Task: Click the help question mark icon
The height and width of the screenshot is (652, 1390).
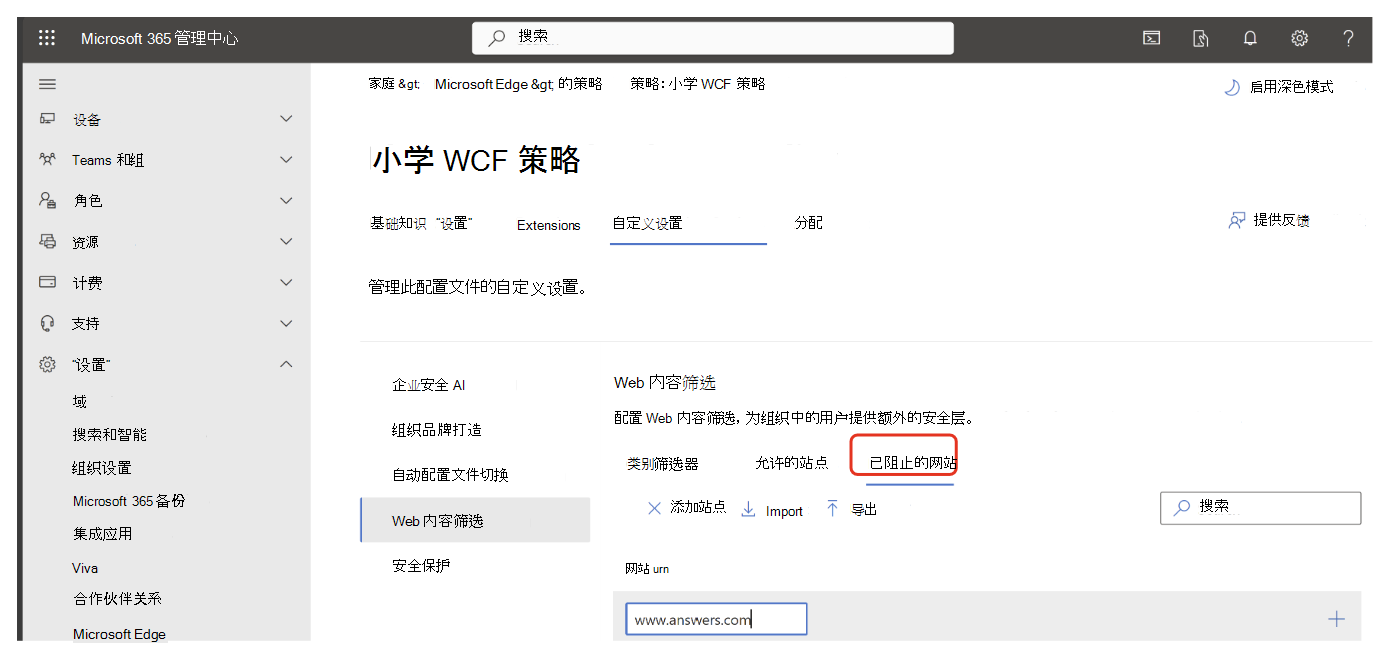Action: tap(1347, 37)
